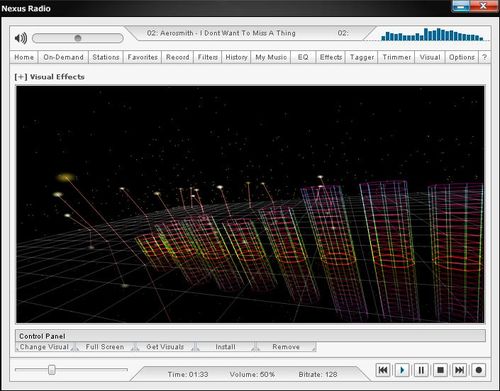Image resolution: width=500 pixels, height=391 pixels.
Task: Open the Record tab
Action: (178, 57)
